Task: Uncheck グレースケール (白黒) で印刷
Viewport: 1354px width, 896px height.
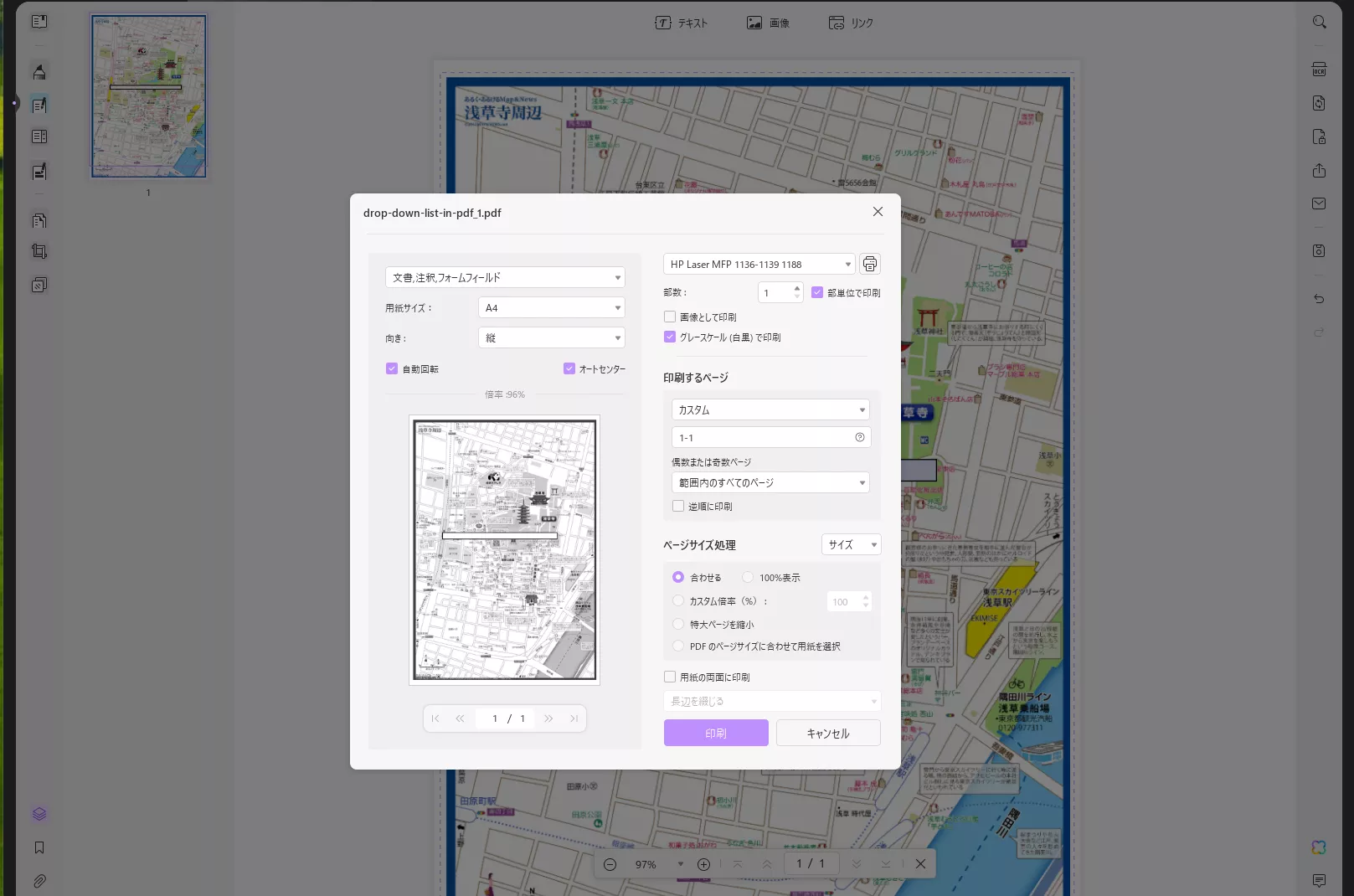Action: tap(670, 337)
